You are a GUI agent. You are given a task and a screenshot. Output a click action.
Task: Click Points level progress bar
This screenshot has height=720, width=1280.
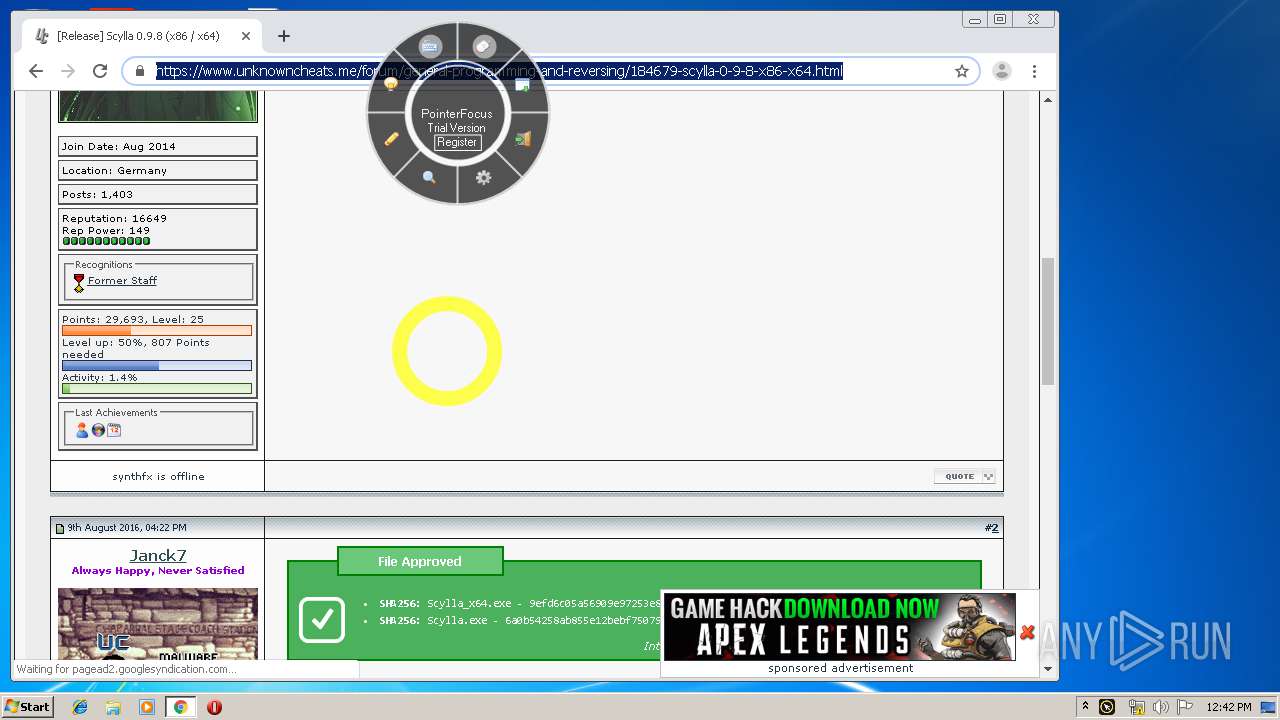(x=157, y=331)
